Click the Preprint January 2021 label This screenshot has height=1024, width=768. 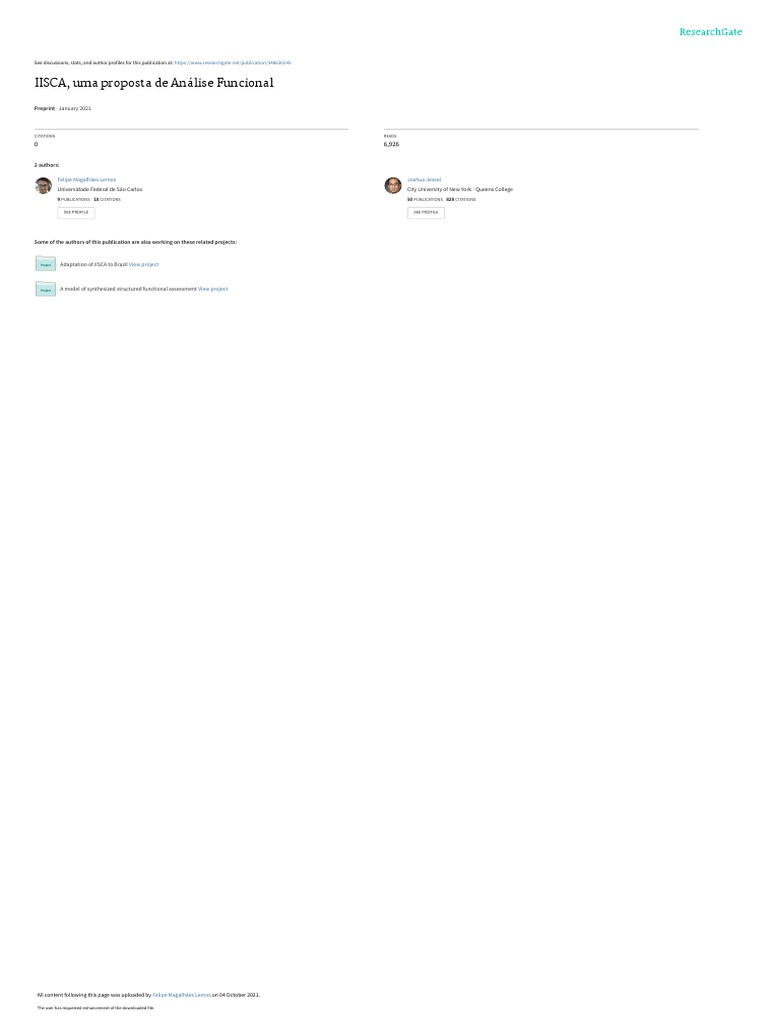[x=63, y=108]
